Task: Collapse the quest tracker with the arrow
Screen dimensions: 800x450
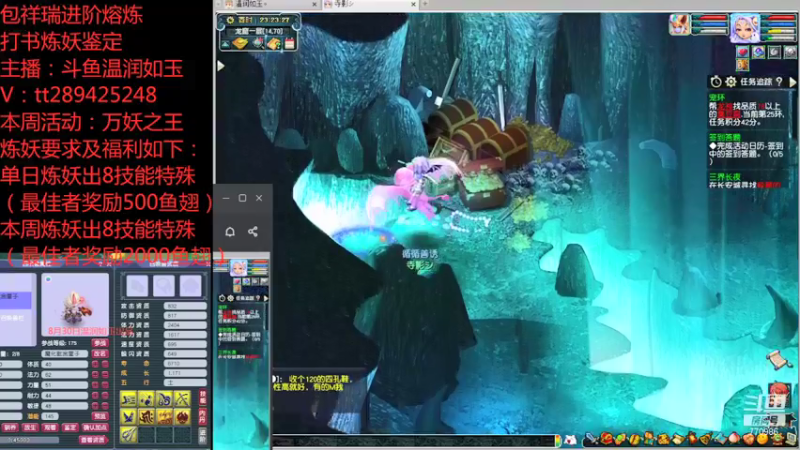Action: click(x=792, y=82)
